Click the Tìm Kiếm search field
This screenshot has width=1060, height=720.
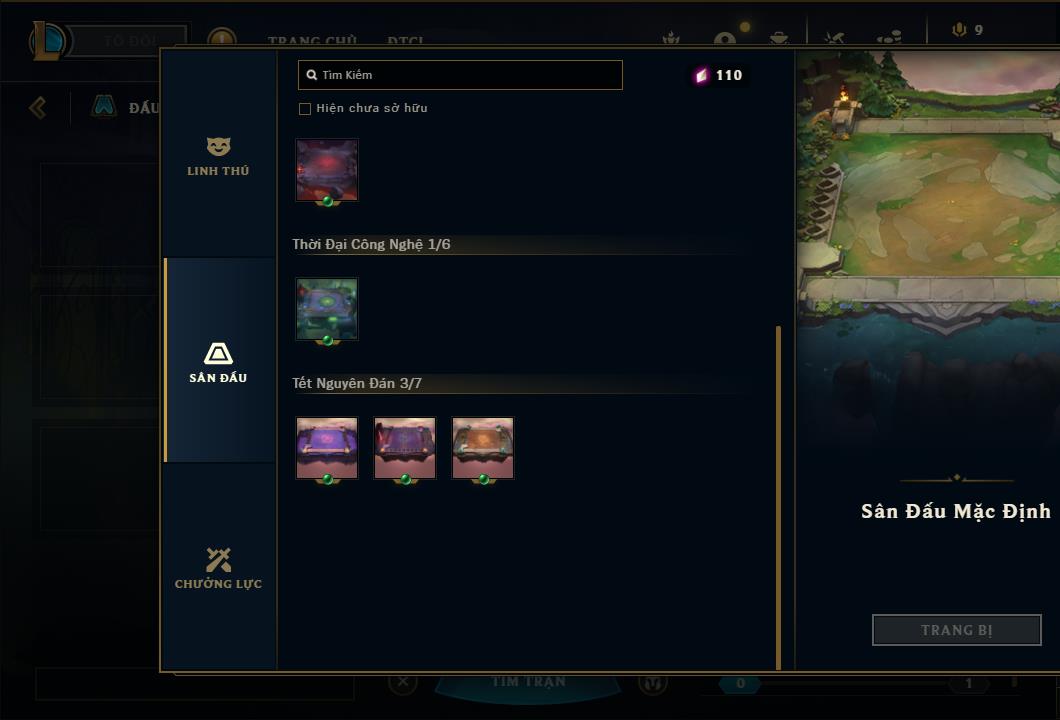(x=460, y=75)
